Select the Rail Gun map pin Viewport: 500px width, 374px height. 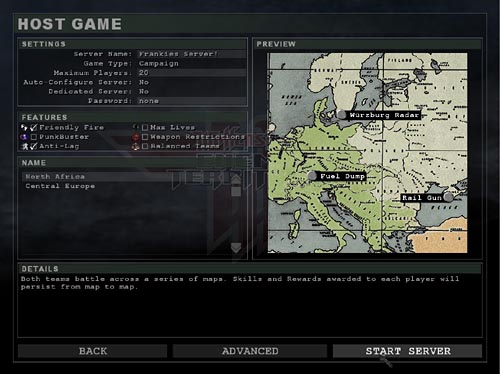click(448, 197)
